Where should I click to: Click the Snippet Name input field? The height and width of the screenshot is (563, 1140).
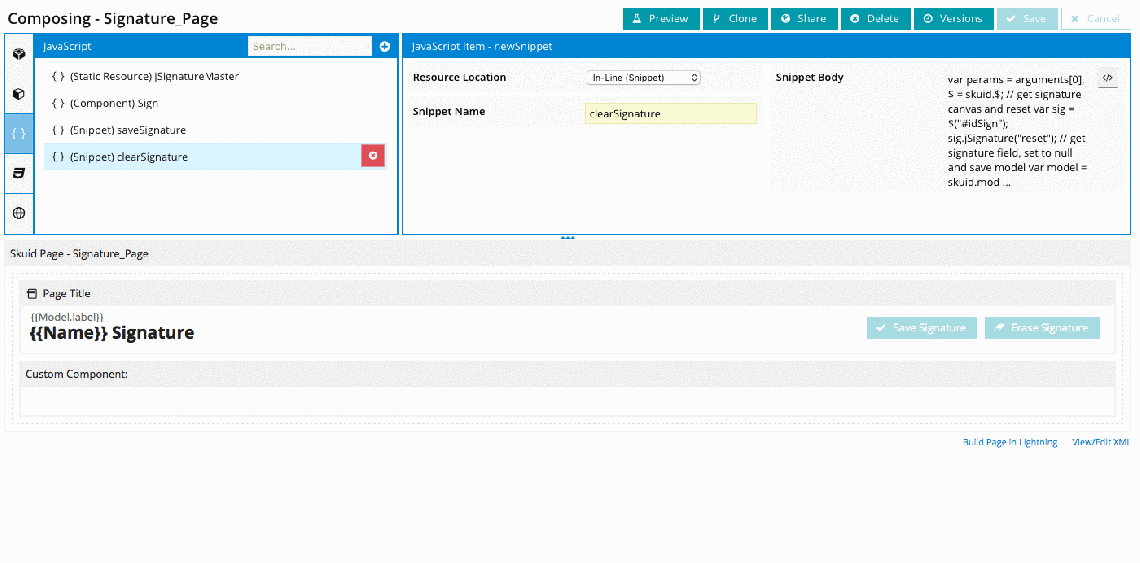click(670, 114)
